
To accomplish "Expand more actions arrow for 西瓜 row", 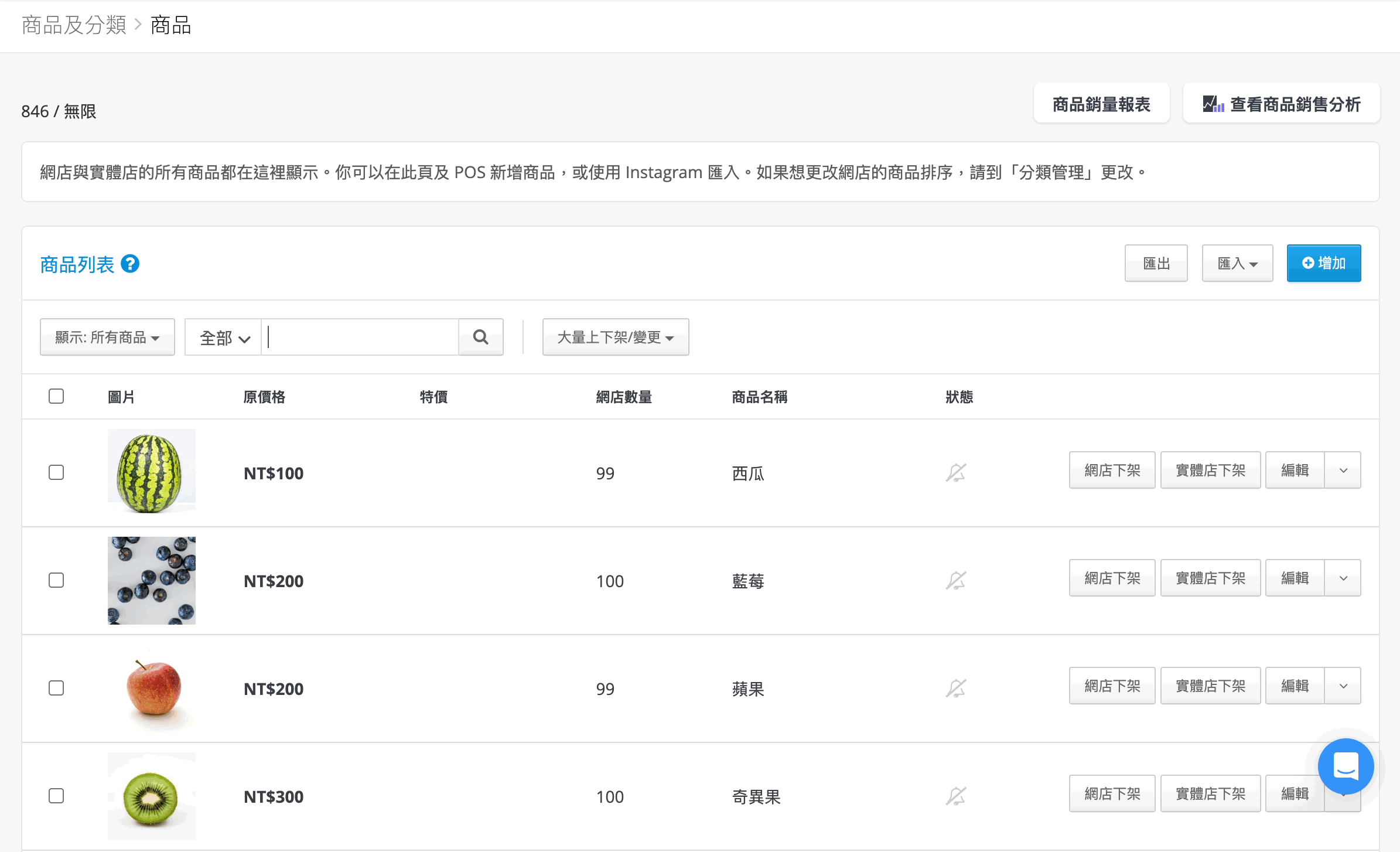I will pos(1343,470).
